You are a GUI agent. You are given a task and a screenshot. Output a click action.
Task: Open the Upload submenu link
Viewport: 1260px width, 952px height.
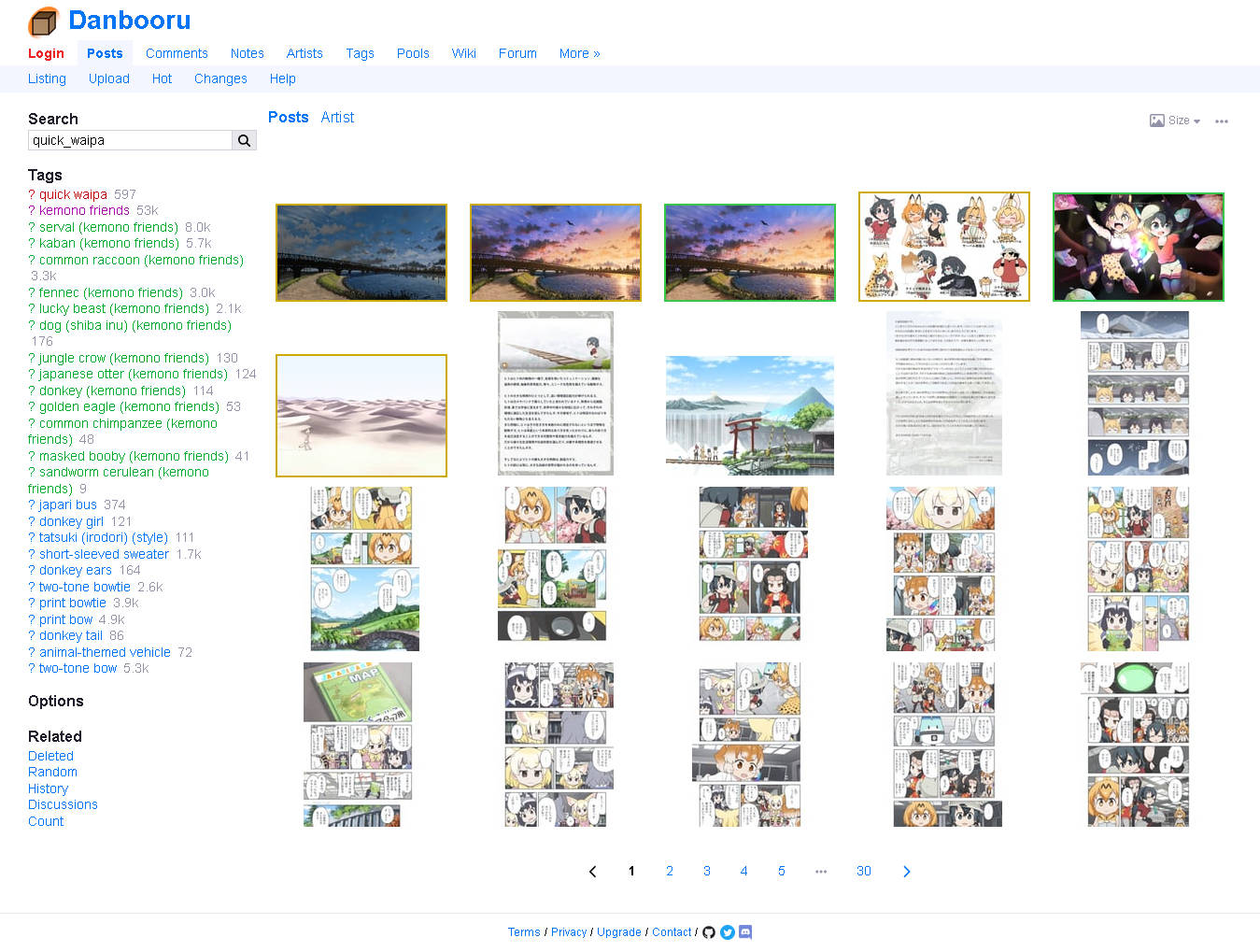[x=109, y=78]
